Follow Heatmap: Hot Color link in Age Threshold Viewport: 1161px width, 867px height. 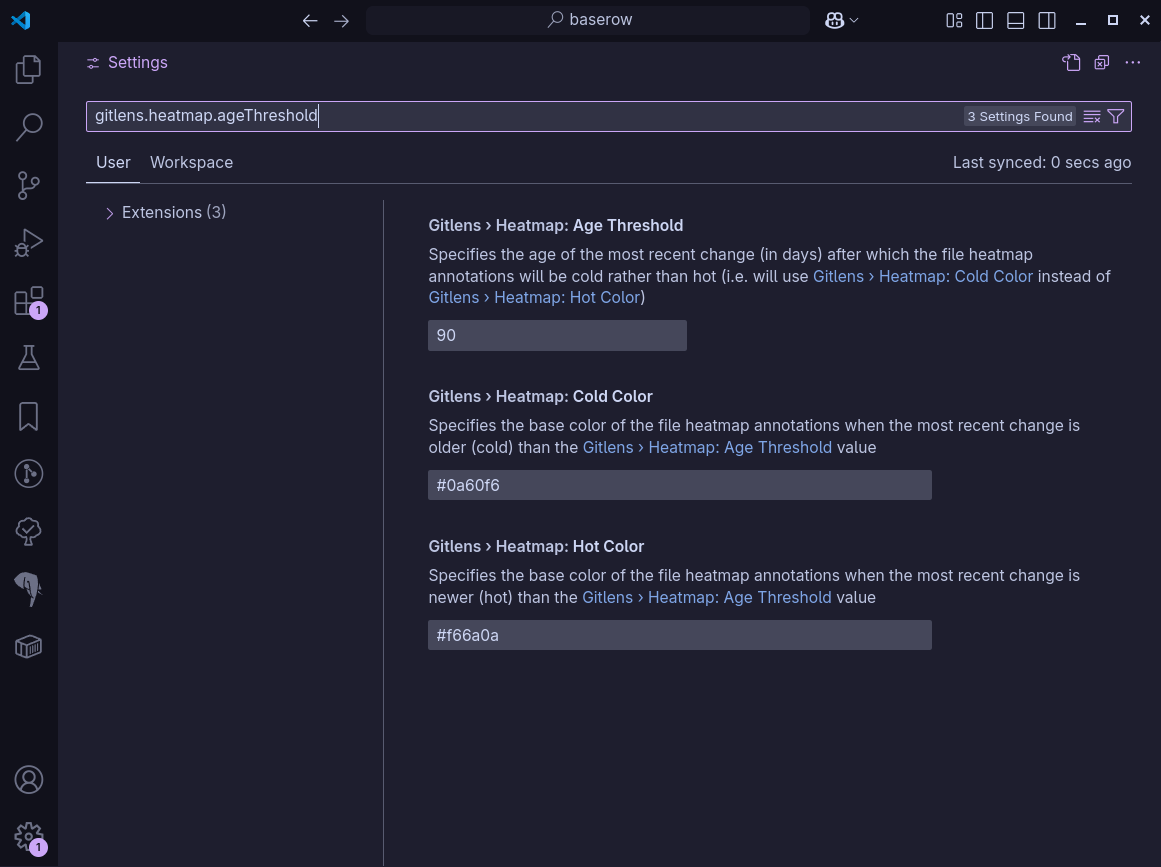pos(535,298)
